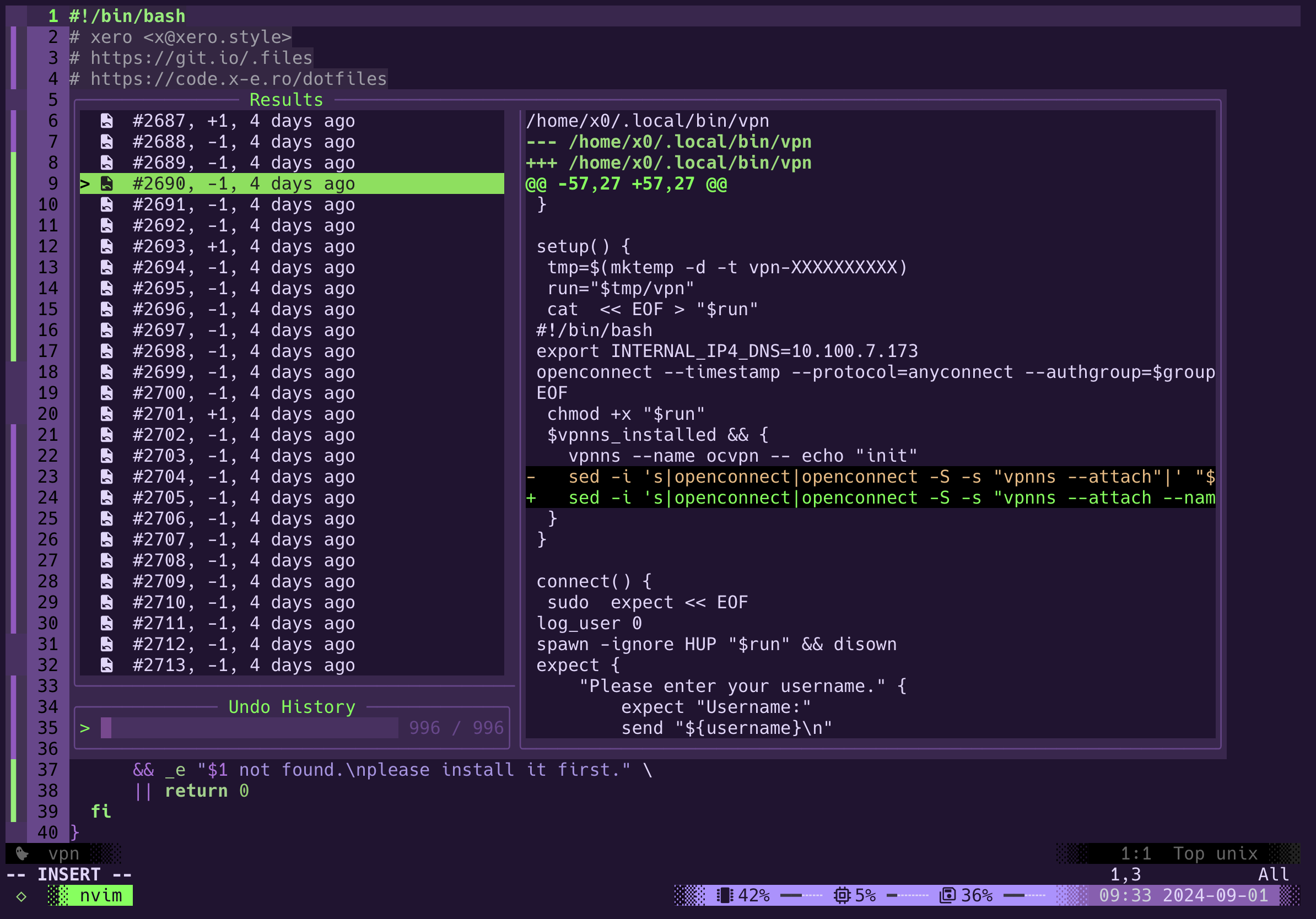Click the memory chip icon showing 42%
The height and width of the screenshot is (919, 1316).
click(x=725, y=895)
